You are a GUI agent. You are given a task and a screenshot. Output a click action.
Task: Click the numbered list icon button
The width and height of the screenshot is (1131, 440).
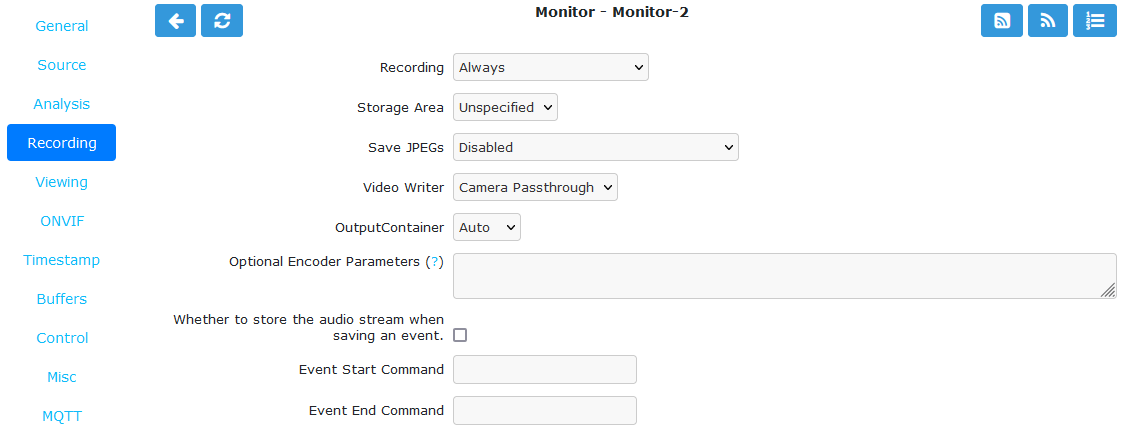point(1095,20)
